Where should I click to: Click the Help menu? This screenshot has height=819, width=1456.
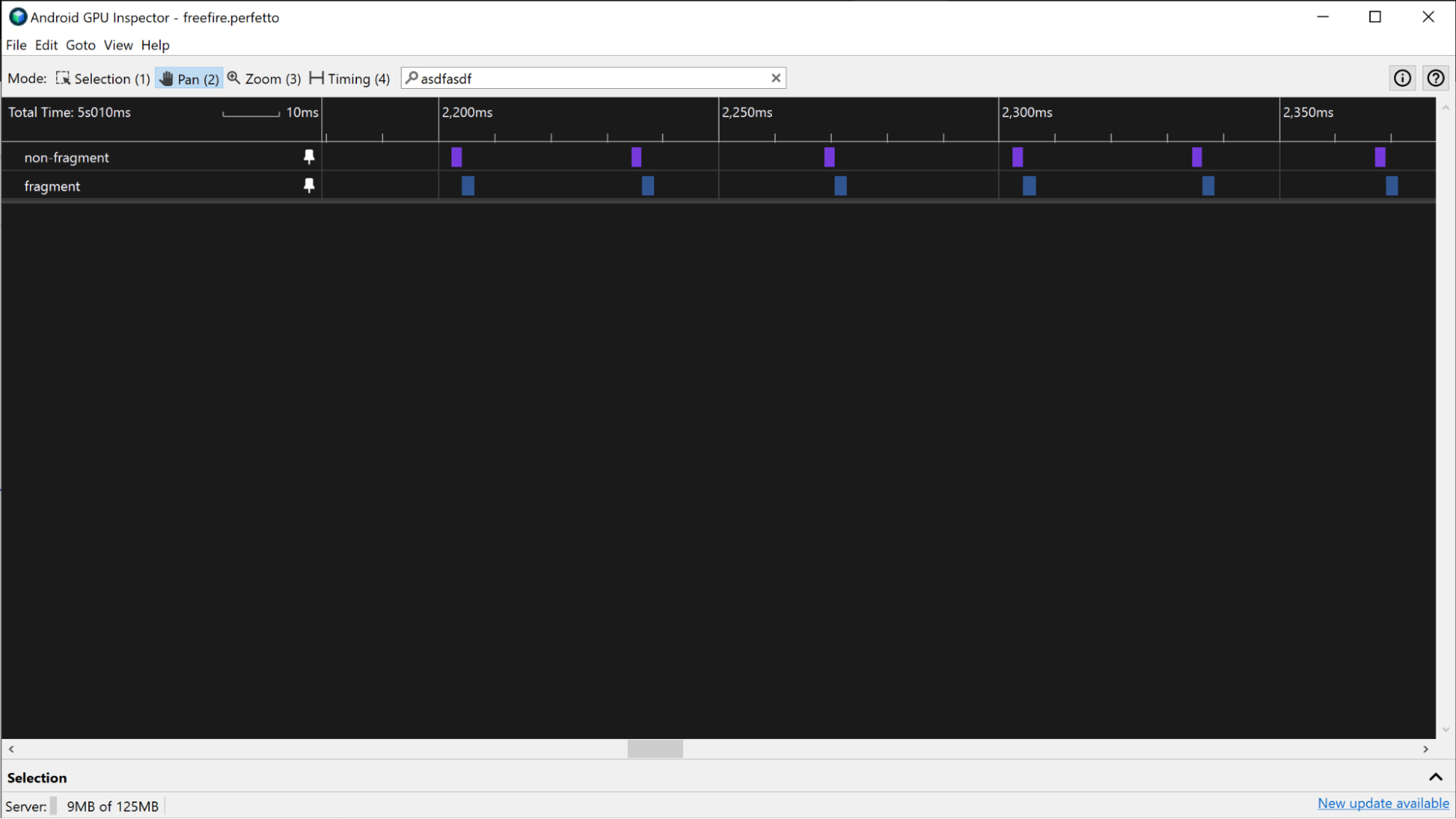(155, 45)
